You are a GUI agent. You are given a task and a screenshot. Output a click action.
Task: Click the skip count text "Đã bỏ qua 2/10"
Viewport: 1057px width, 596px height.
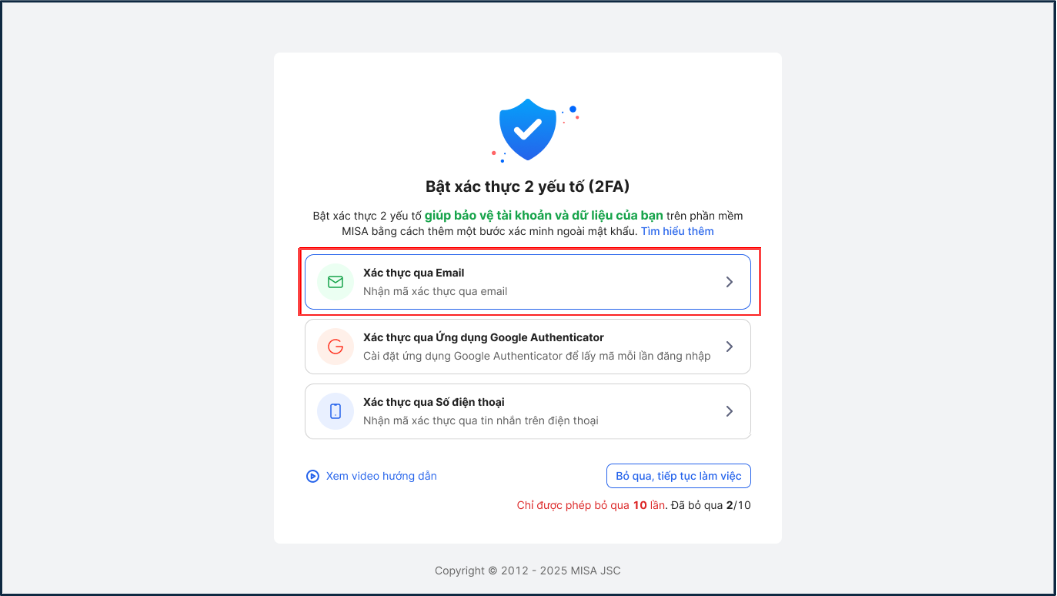[x=711, y=506]
